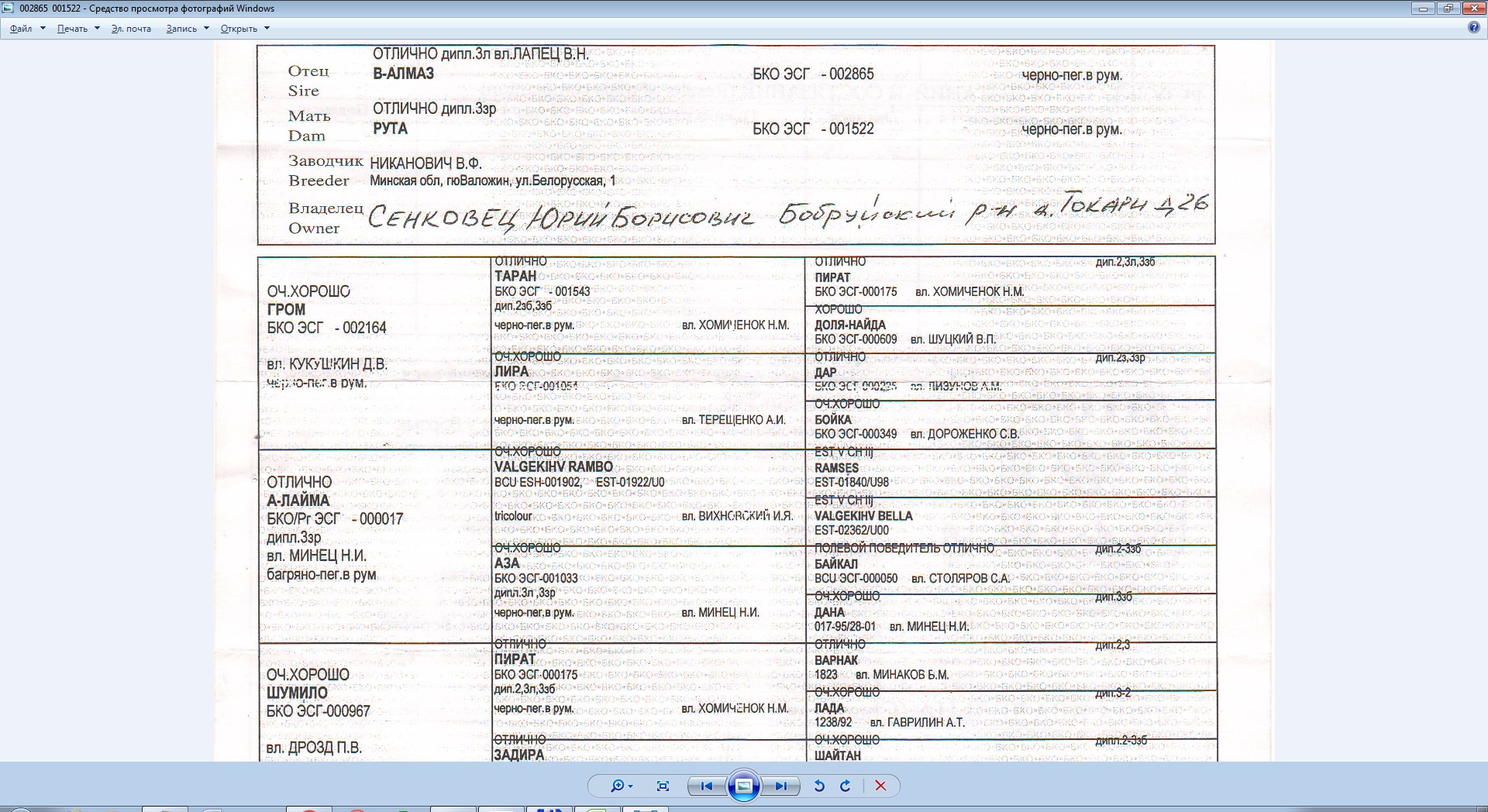Click the photo viewer title bar icon
1488x812 pixels.
[x=9, y=9]
